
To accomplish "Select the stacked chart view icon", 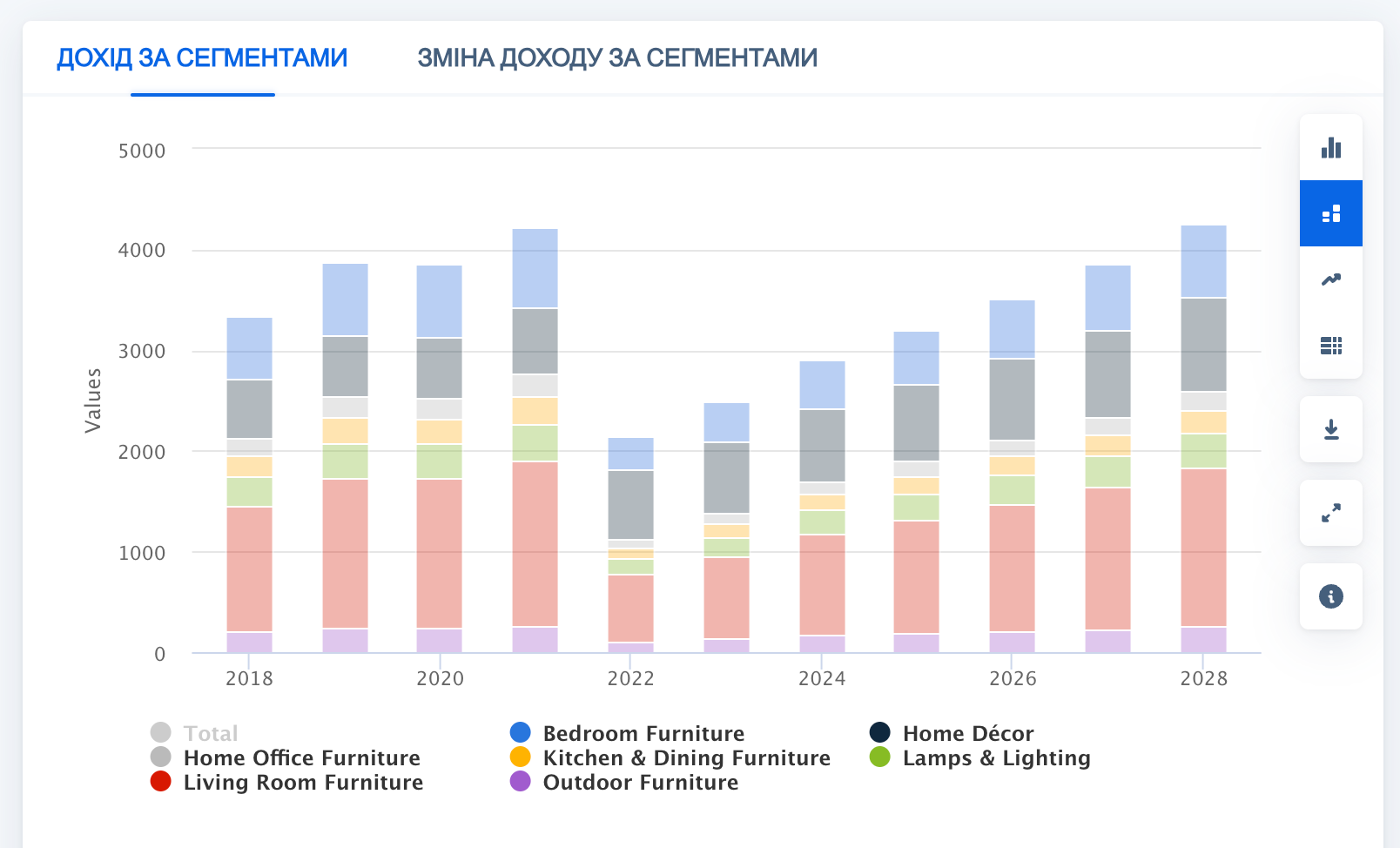I will click(x=1330, y=214).
